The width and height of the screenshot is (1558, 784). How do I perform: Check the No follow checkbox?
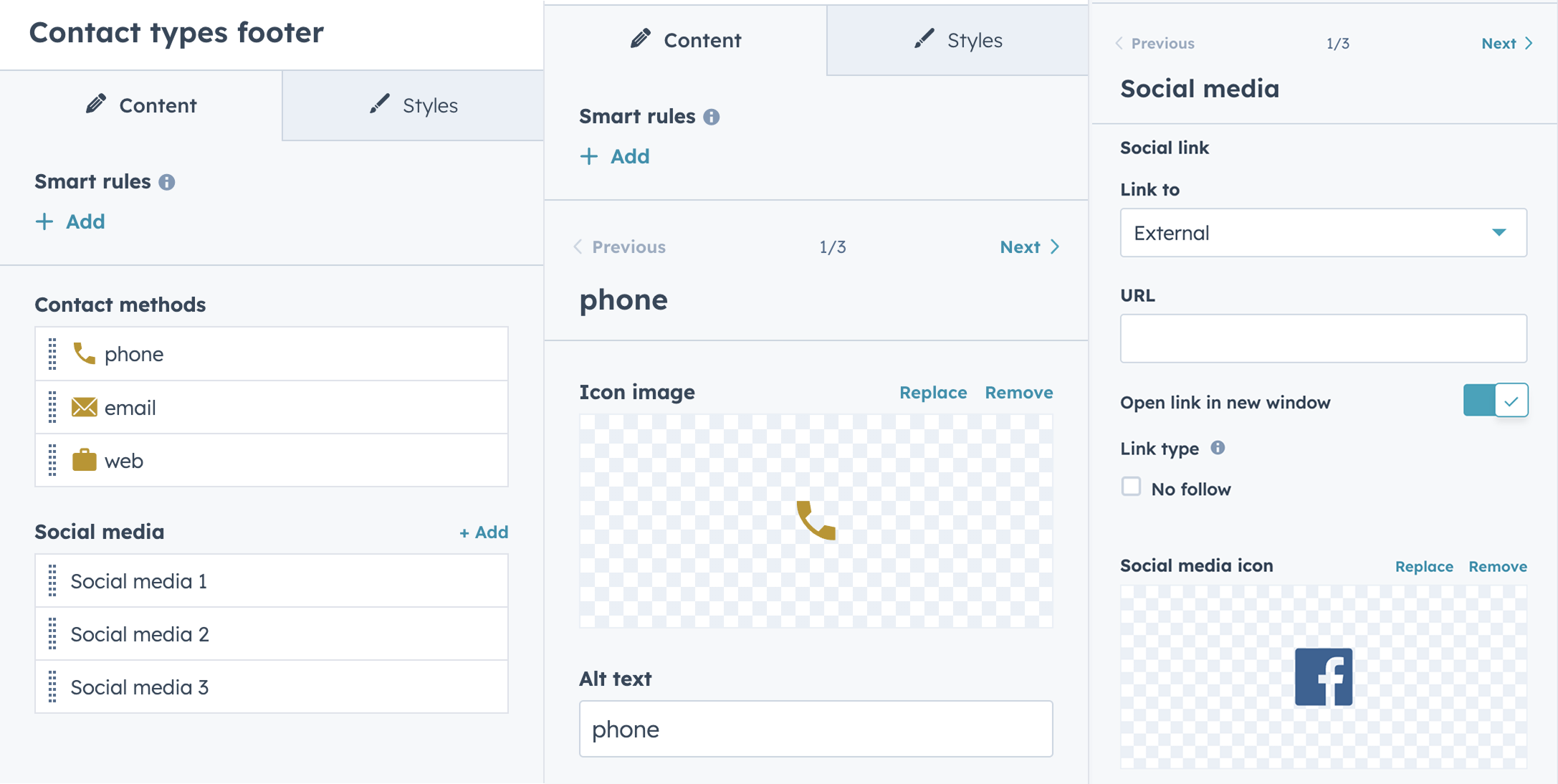point(1131,487)
